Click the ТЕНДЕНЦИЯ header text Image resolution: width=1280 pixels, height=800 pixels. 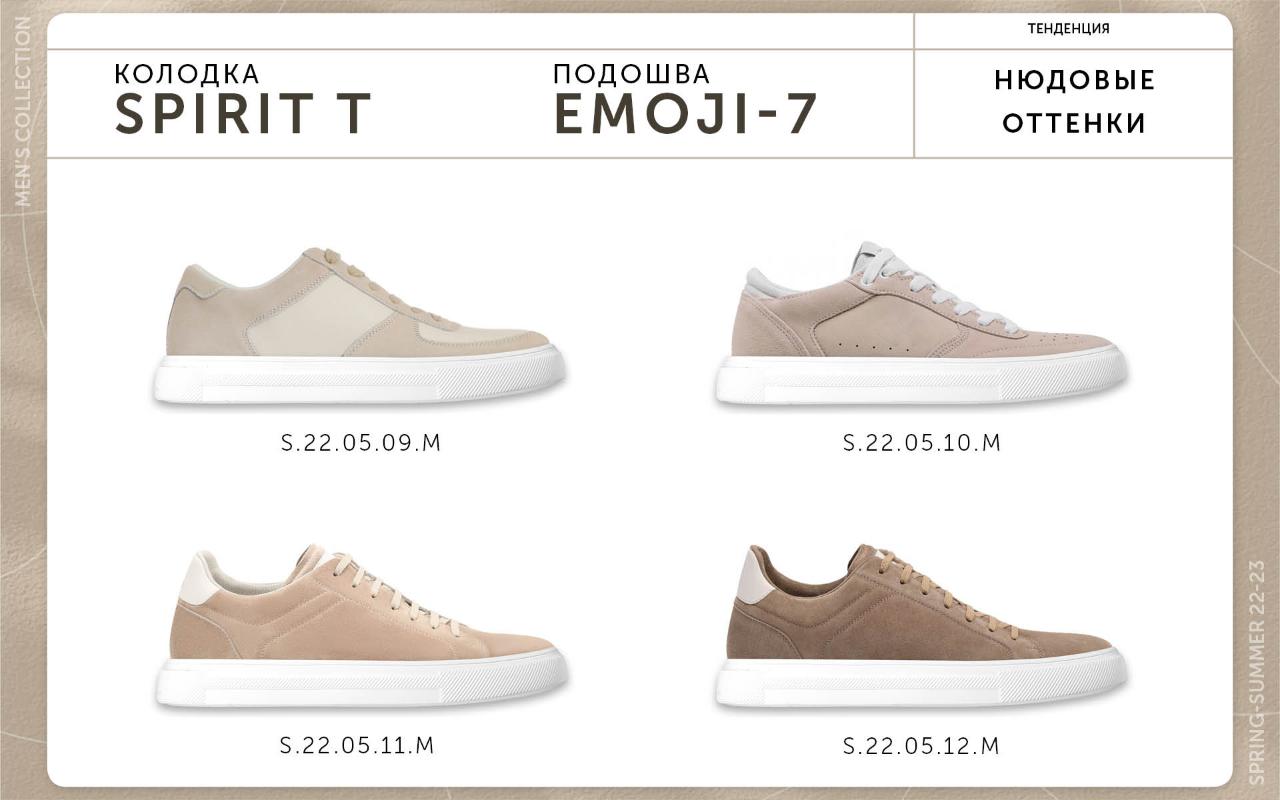pyautogui.click(x=1069, y=29)
